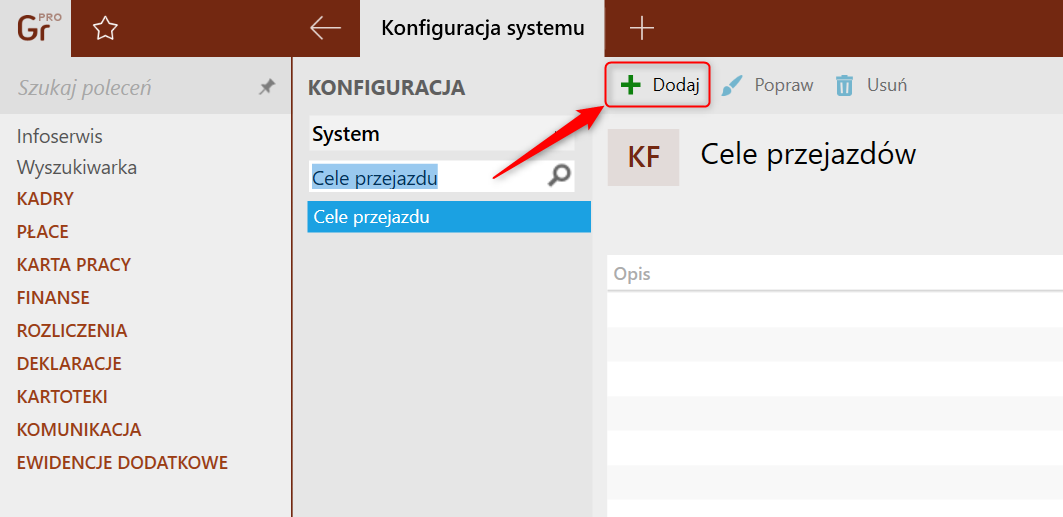Pin the command search panel
1063x517 pixels.
pos(268,87)
